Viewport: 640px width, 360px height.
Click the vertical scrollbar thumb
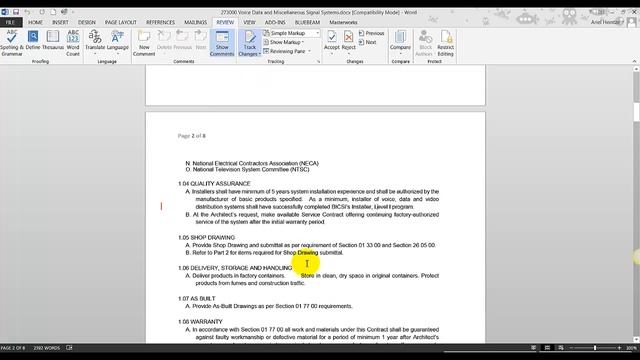[x=636, y=112]
